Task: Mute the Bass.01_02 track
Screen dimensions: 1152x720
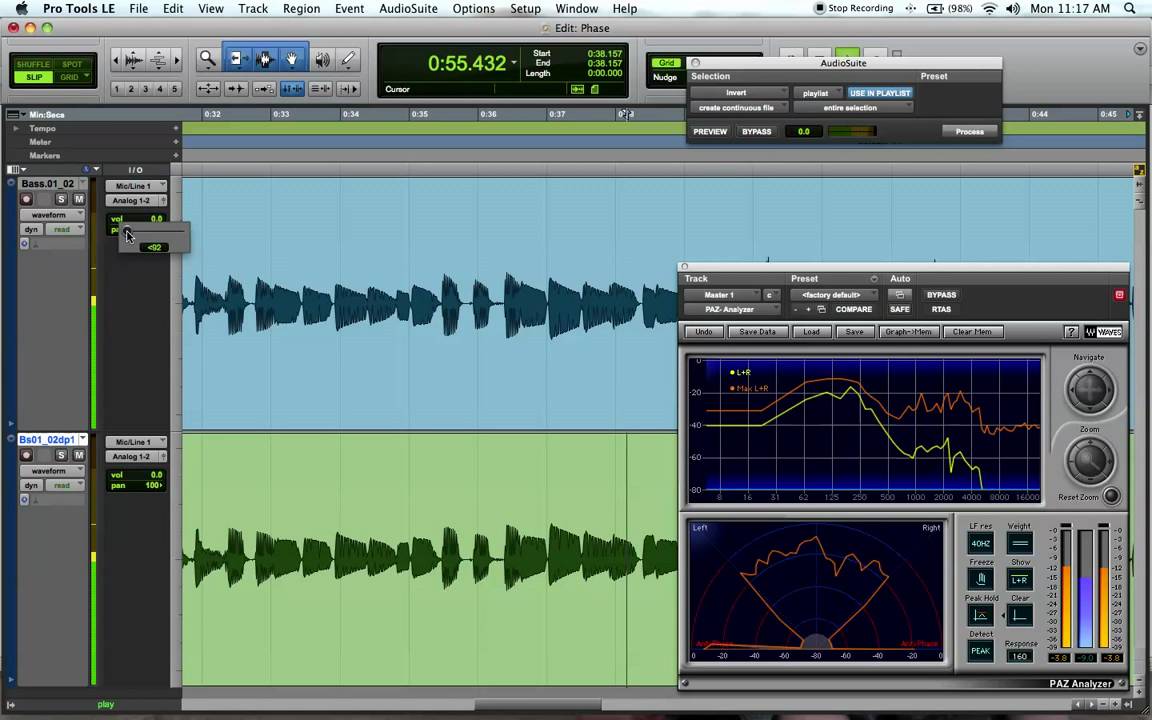Action: tap(79, 199)
